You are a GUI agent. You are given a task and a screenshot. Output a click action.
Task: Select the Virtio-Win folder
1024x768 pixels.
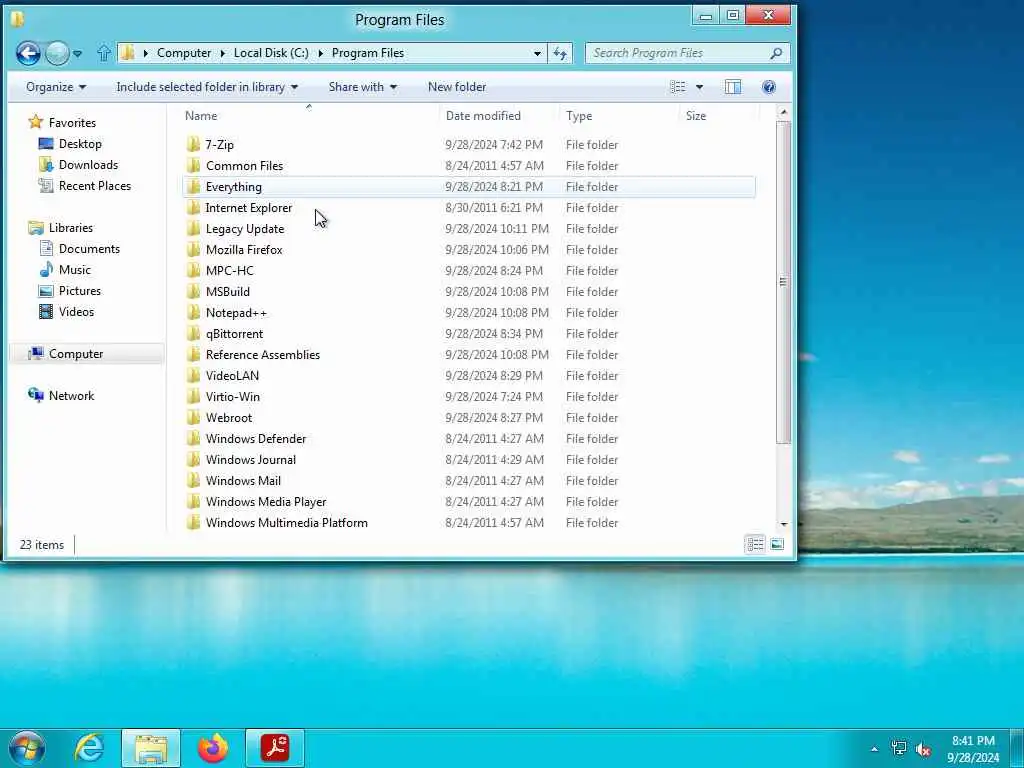click(x=232, y=396)
